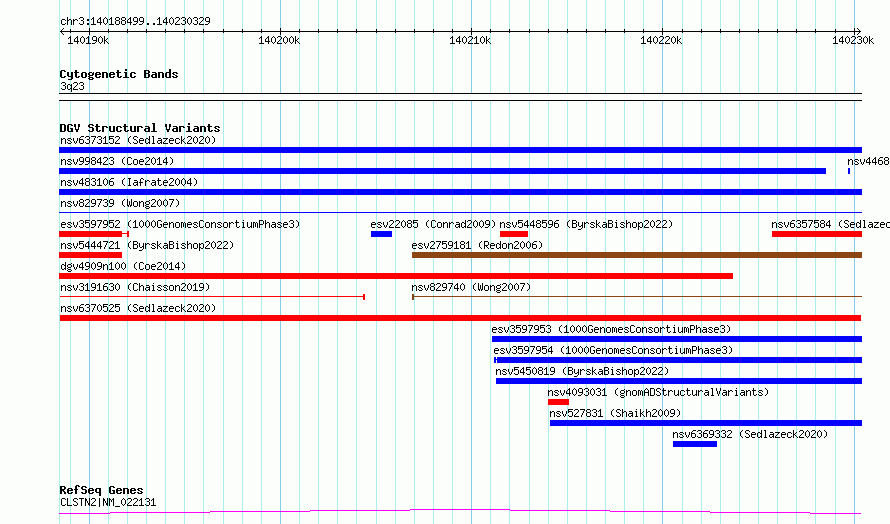The width and height of the screenshot is (890, 524).
Task: Click nsv4093031 (gnomADStructuralVariants) label
Action: (x=658, y=392)
